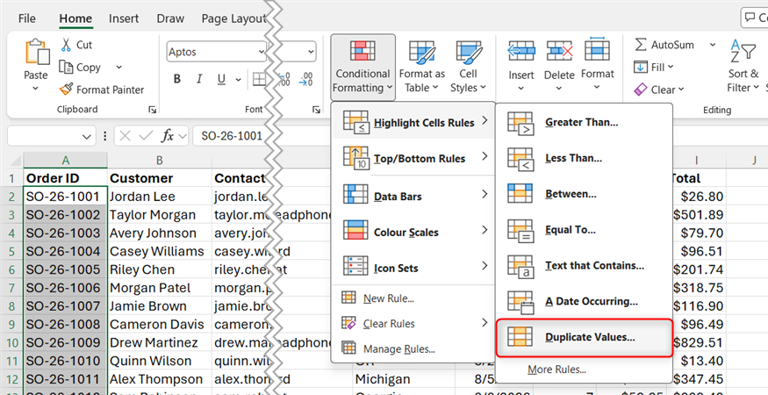Switch to the Home tab
Image resolution: width=768 pixels, height=395 pixels.
click(x=75, y=19)
